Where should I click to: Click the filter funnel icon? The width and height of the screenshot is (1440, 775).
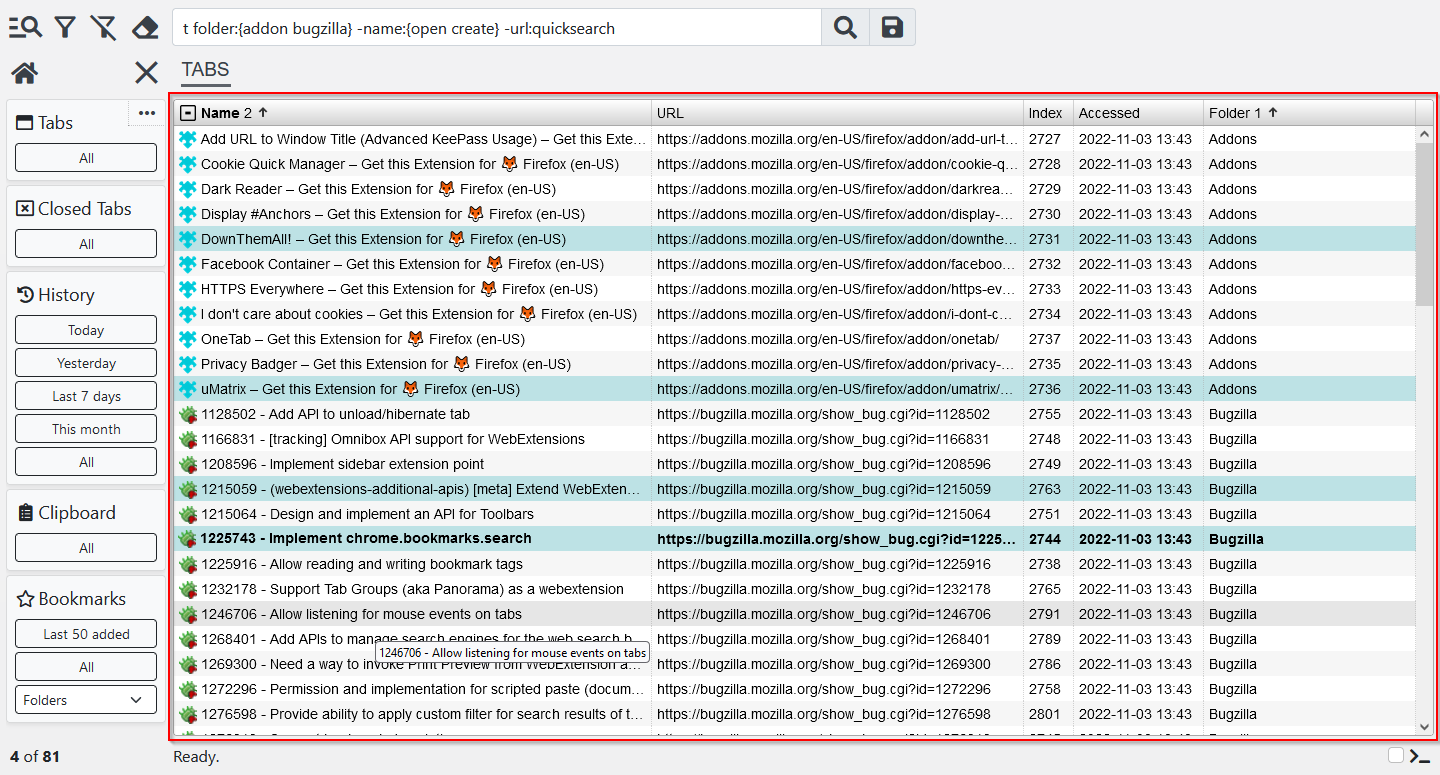(66, 27)
